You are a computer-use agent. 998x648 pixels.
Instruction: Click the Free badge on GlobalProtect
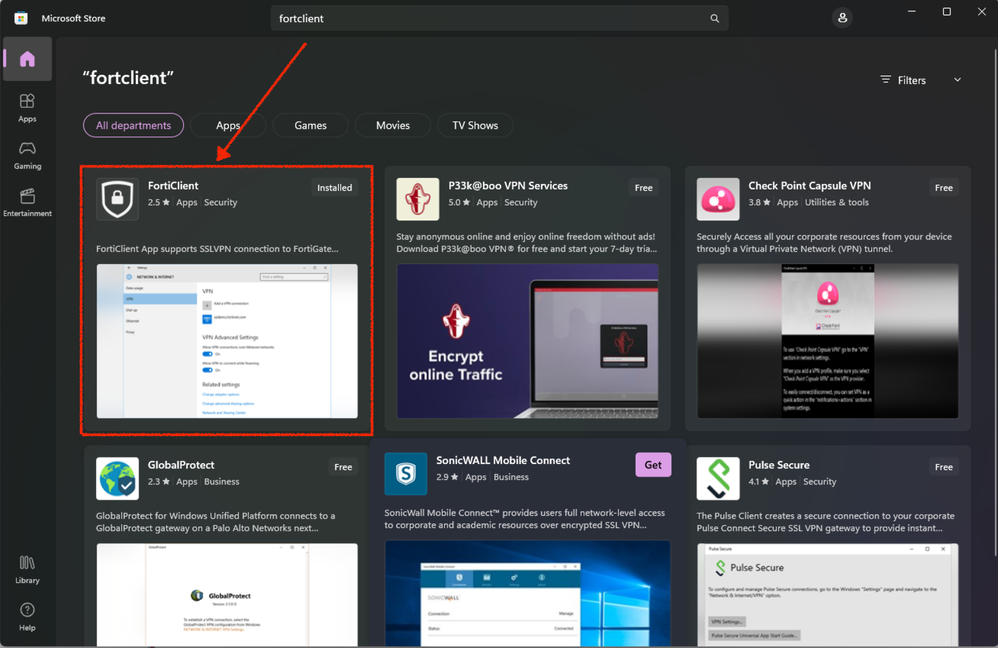click(343, 467)
